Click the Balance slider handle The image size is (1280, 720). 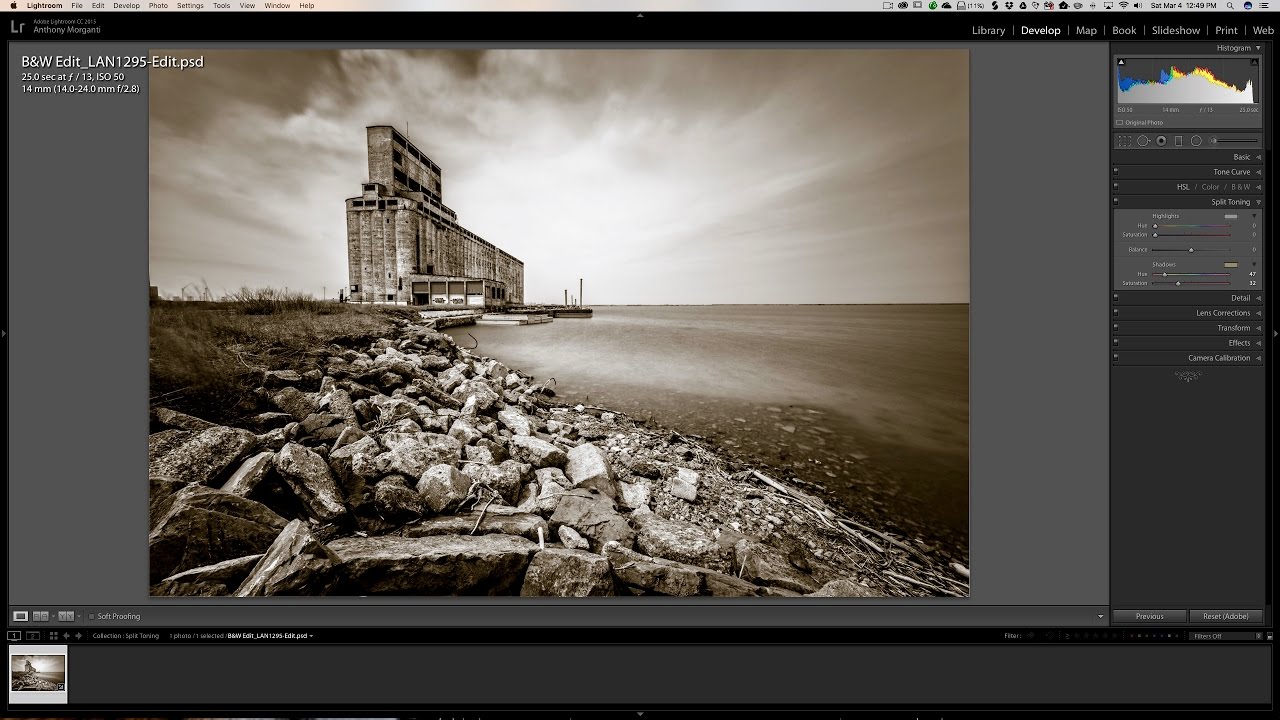click(x=1191, y=250)
